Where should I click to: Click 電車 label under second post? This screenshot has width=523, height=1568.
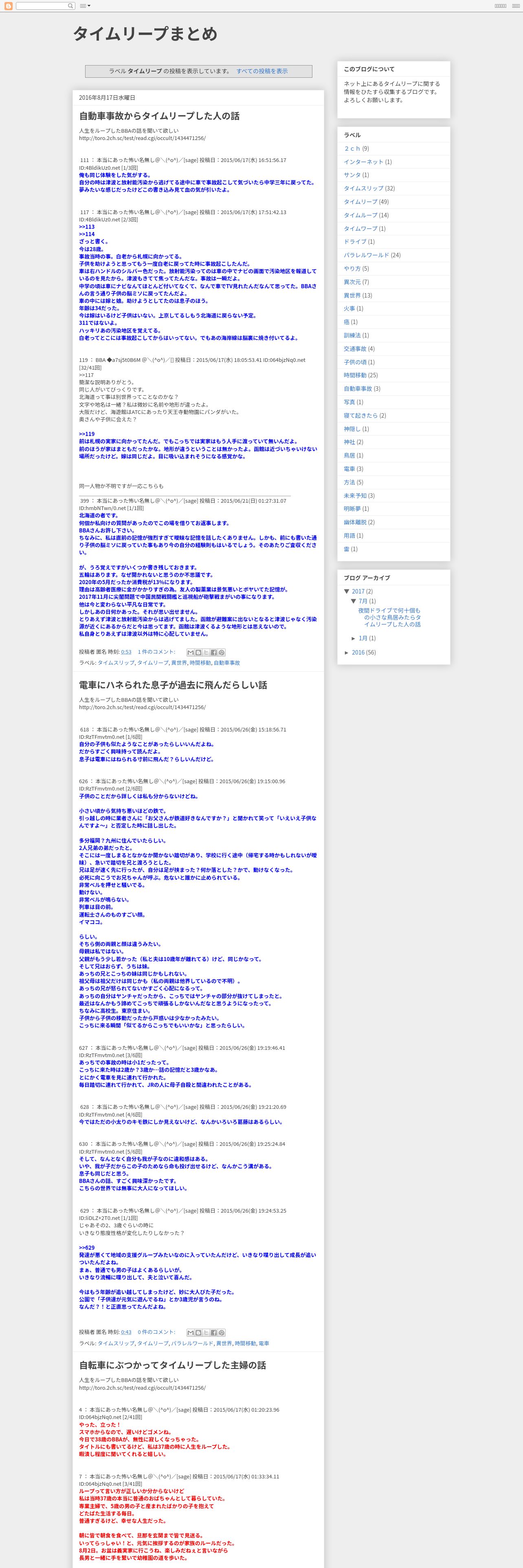click(x=264, y=1343)
